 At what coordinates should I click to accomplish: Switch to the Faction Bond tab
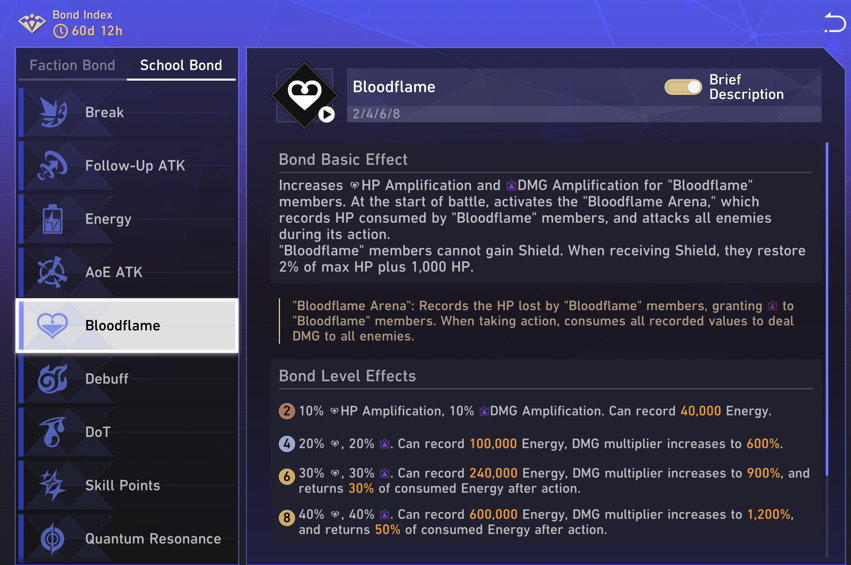coord(72,65)
